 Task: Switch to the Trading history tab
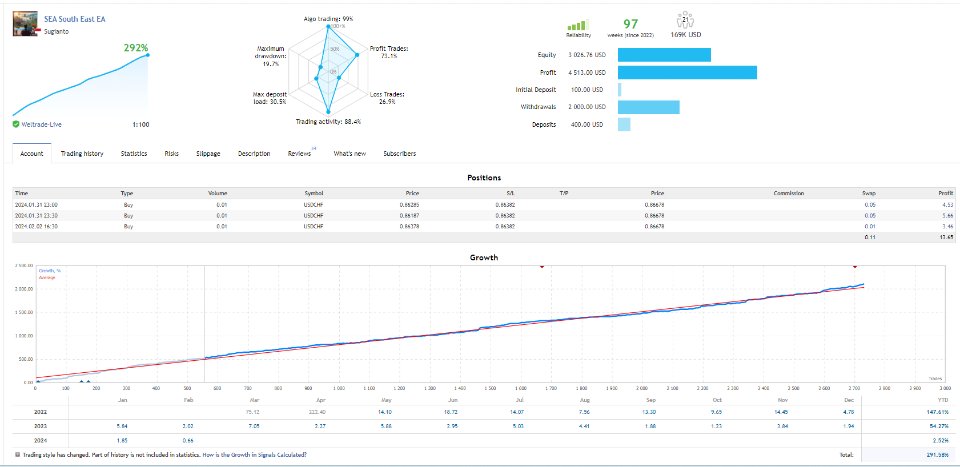click(x=81, y=154)
